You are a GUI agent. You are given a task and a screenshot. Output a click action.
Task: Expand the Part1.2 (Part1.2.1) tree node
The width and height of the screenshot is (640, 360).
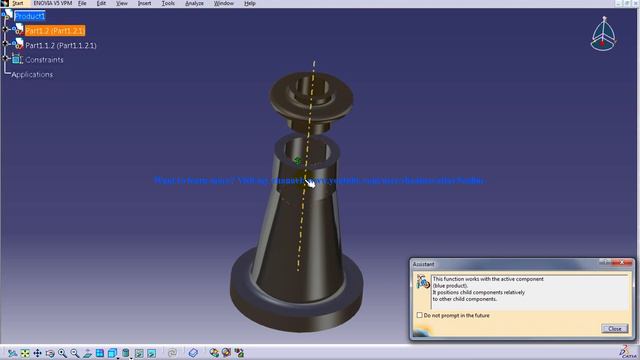tap(5, 29)
